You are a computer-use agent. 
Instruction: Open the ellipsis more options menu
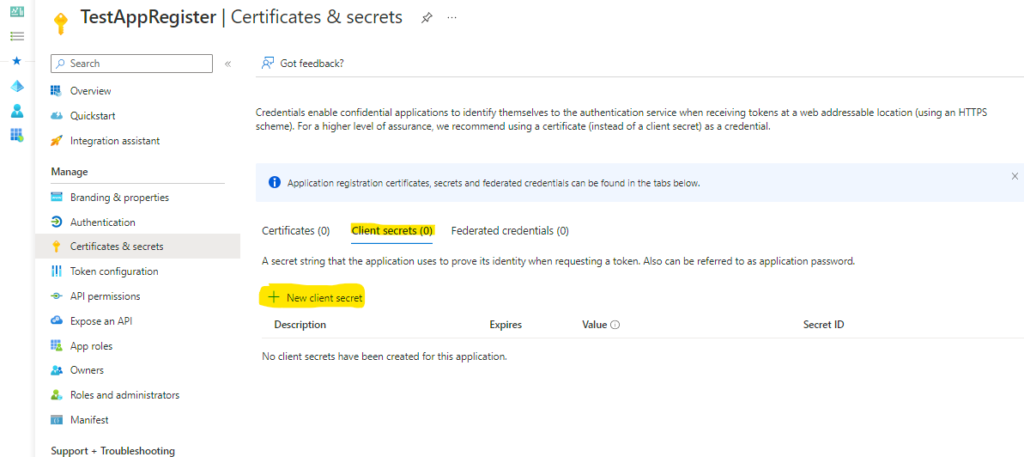coord(452,18)
